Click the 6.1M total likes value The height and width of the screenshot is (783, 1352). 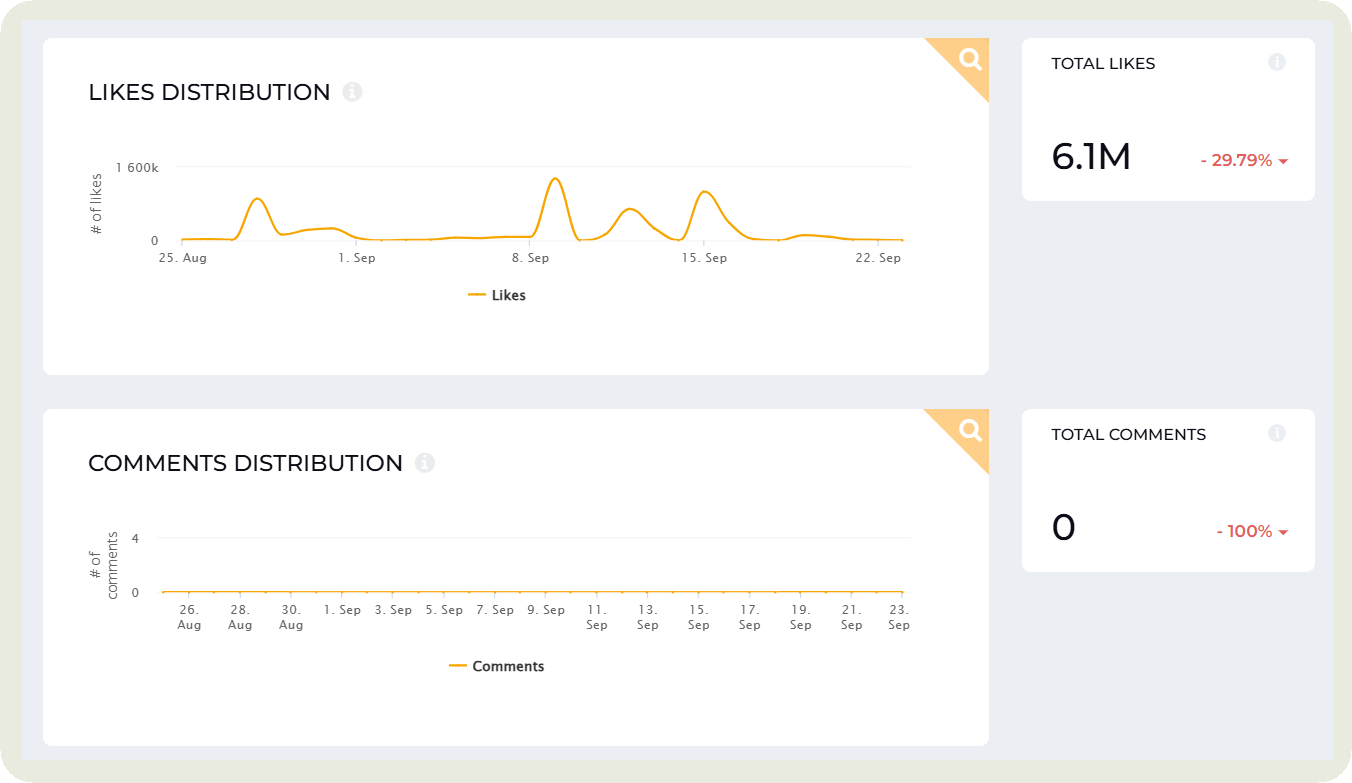point(1091,157)
